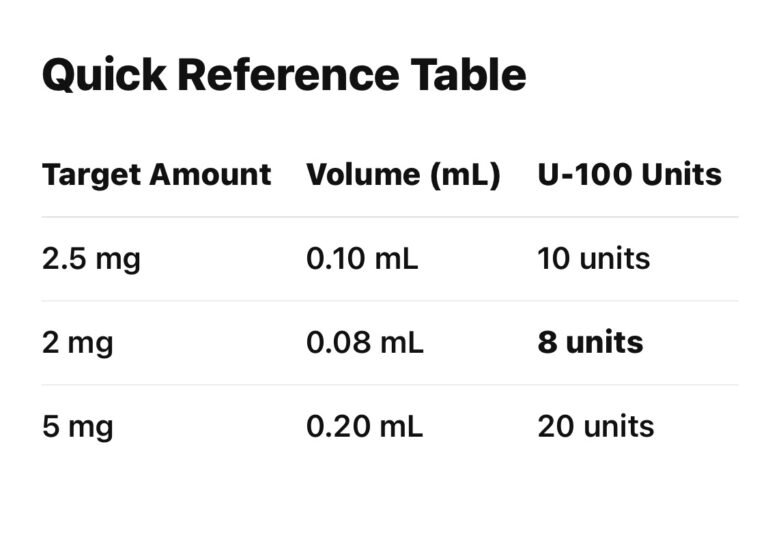Click the divider between 2 mg and 5 mg rows
The width and height of the screenshot is (768, 537).
point(390,385)
